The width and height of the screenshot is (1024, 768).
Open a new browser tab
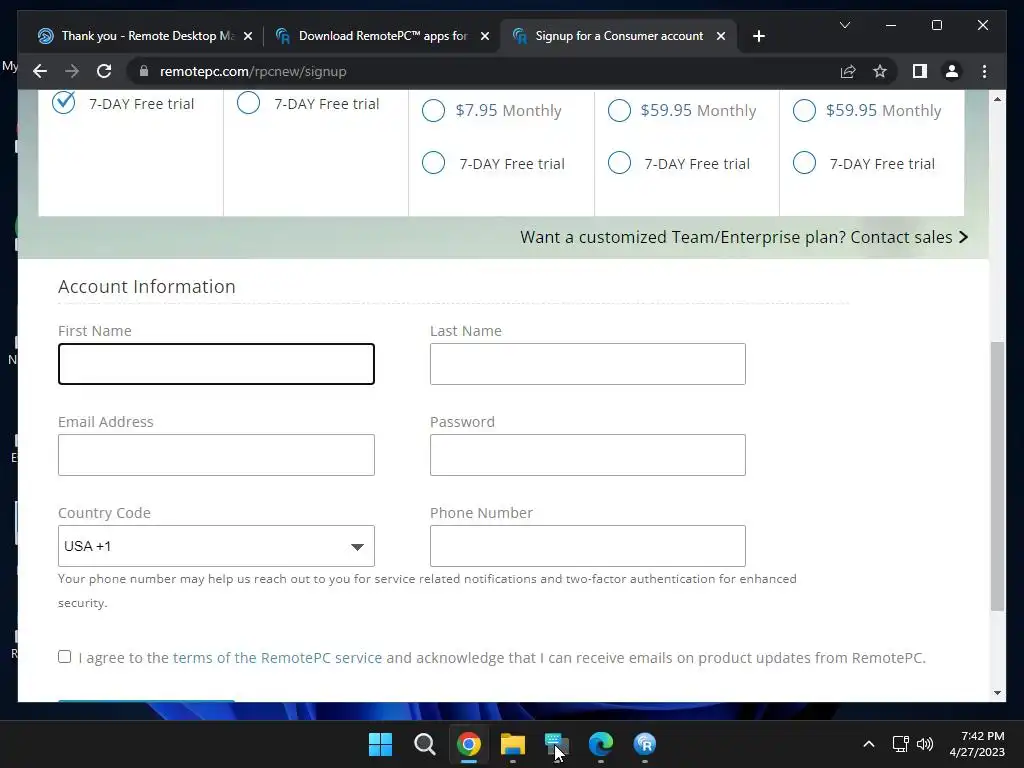pyautogui.click(x=758, y=36)
